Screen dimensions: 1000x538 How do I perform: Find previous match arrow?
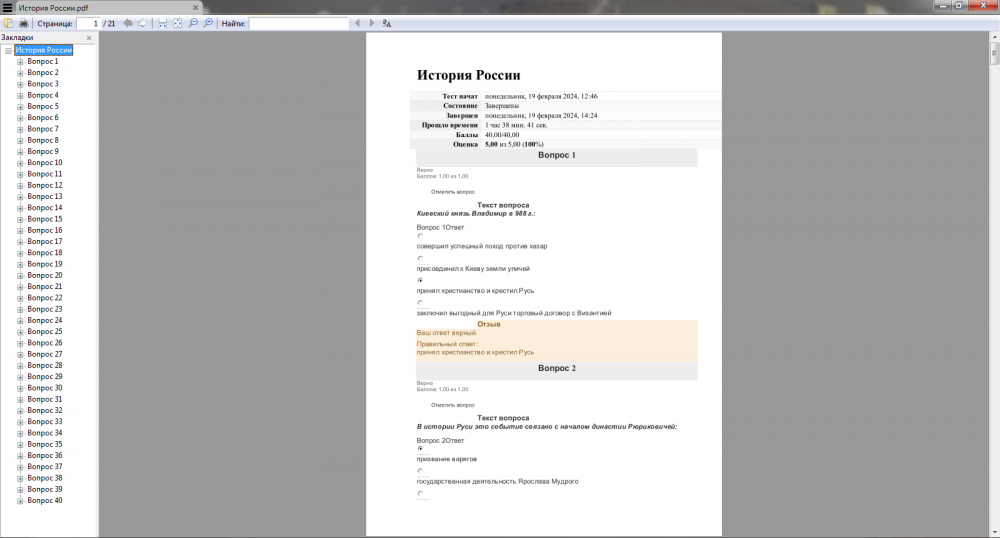point(357,23)
